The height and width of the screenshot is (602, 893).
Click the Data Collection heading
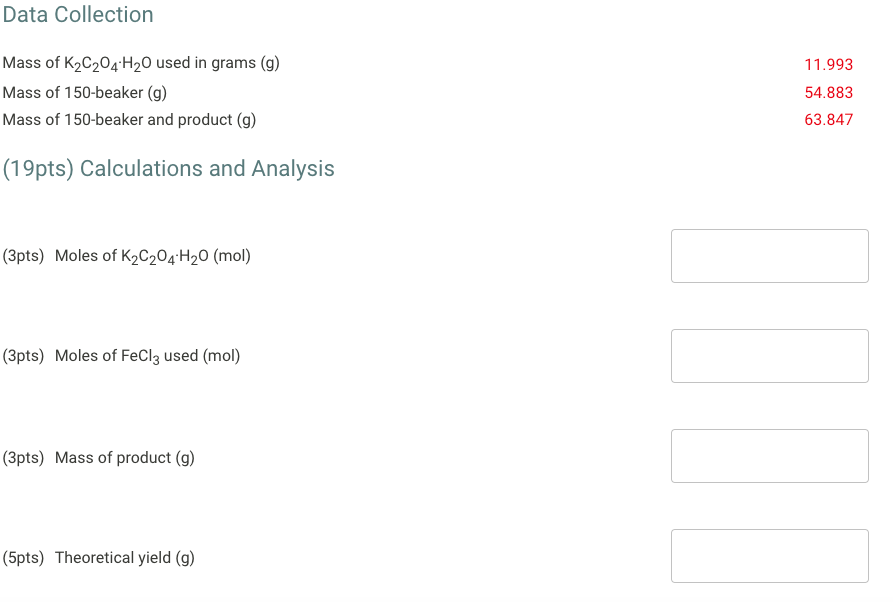78,14
